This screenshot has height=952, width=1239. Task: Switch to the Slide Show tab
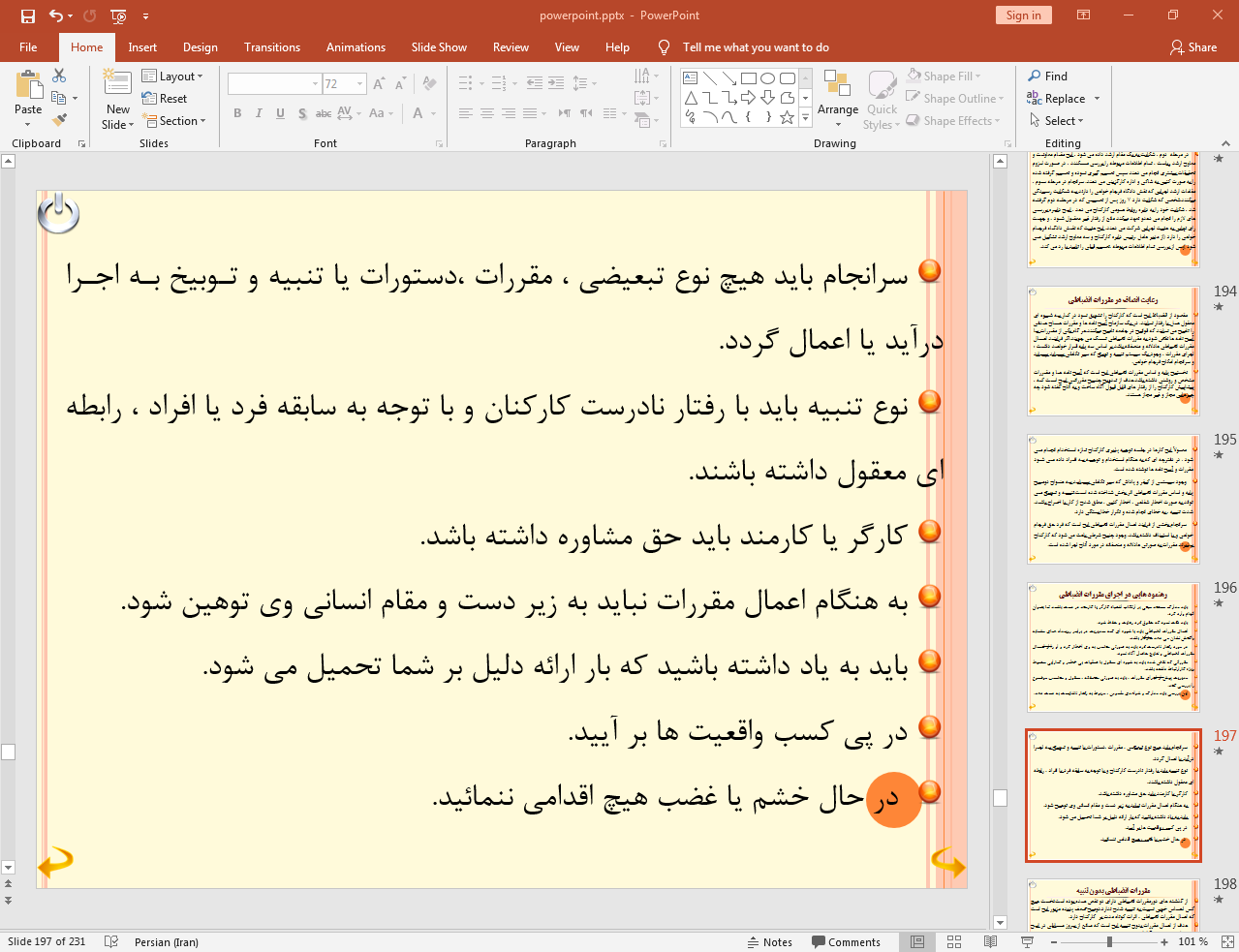click(x=439, y=47)
